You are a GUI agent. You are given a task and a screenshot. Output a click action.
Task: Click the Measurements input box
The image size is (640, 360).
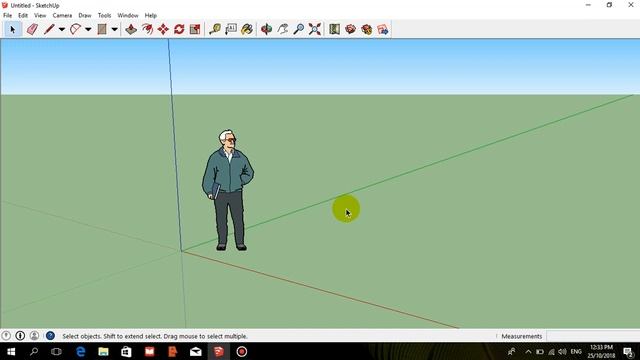(x=593, y=336)
